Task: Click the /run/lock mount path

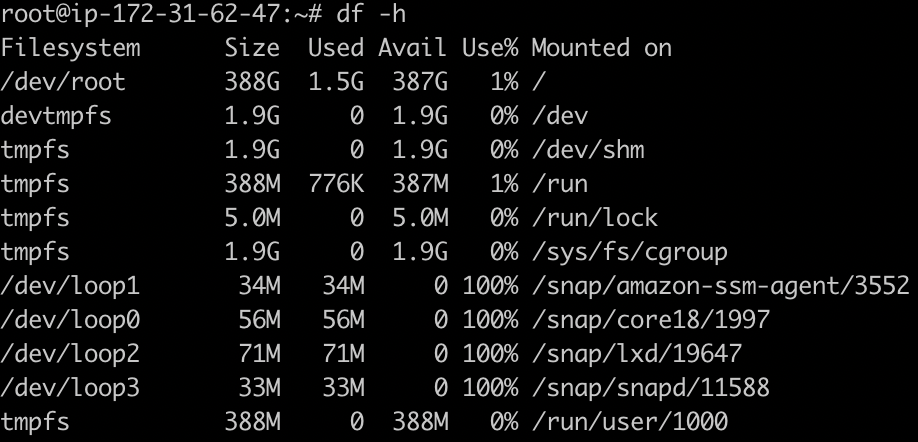Action: (595, 218)
